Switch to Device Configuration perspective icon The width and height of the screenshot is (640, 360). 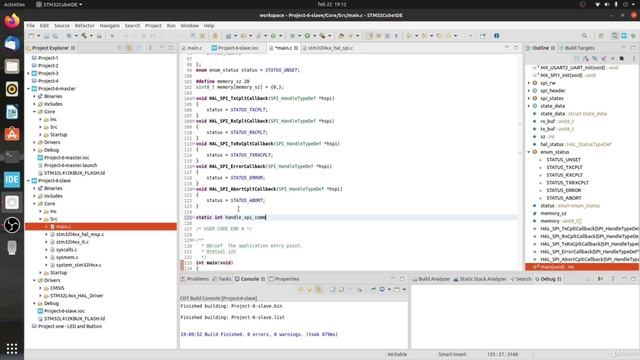point(624,36)
